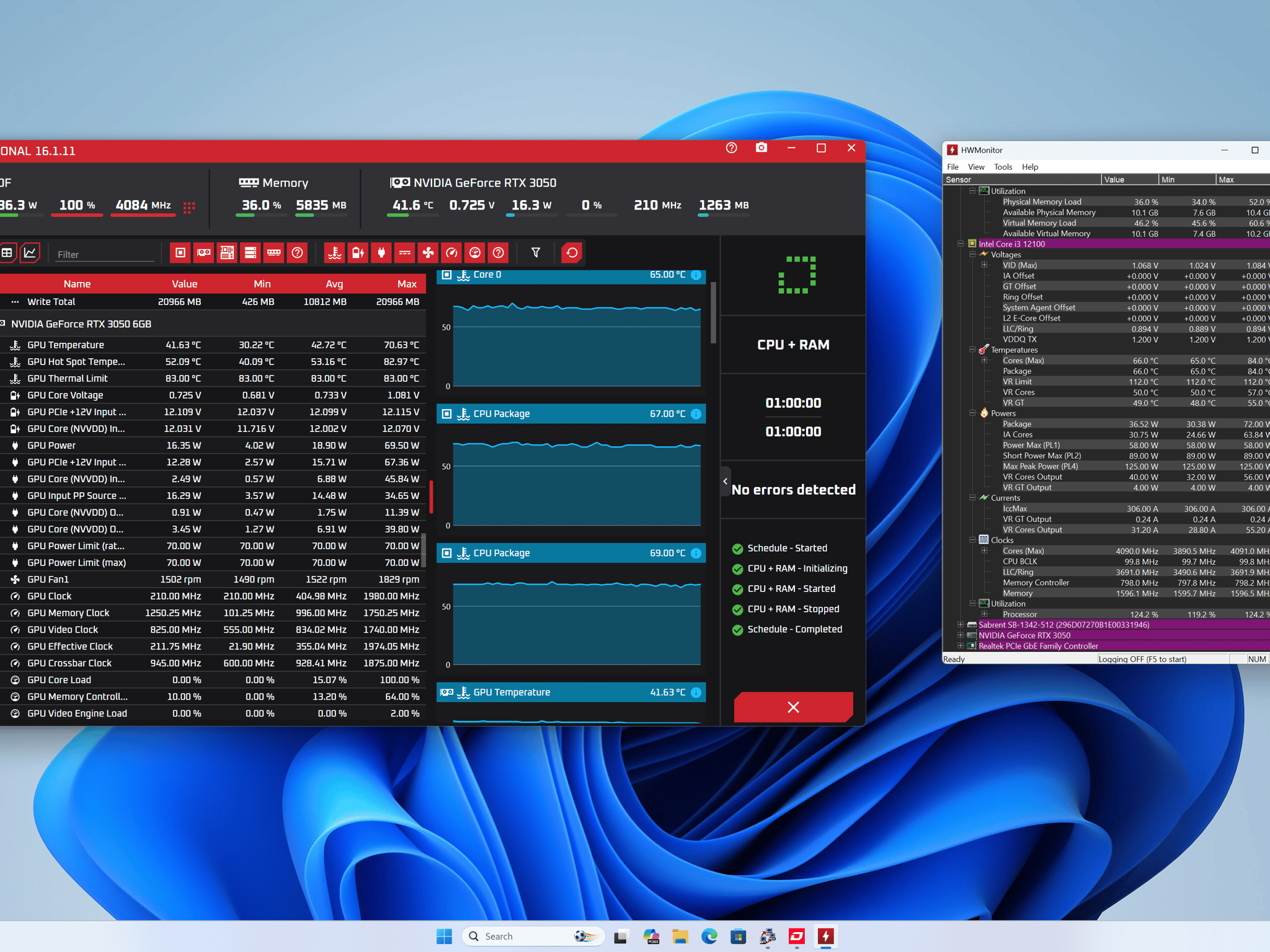This screenshot has height=952, width=1270.
Task: Switch to the graph view icon in OCCT toolbar
Action: coord(30,253)
